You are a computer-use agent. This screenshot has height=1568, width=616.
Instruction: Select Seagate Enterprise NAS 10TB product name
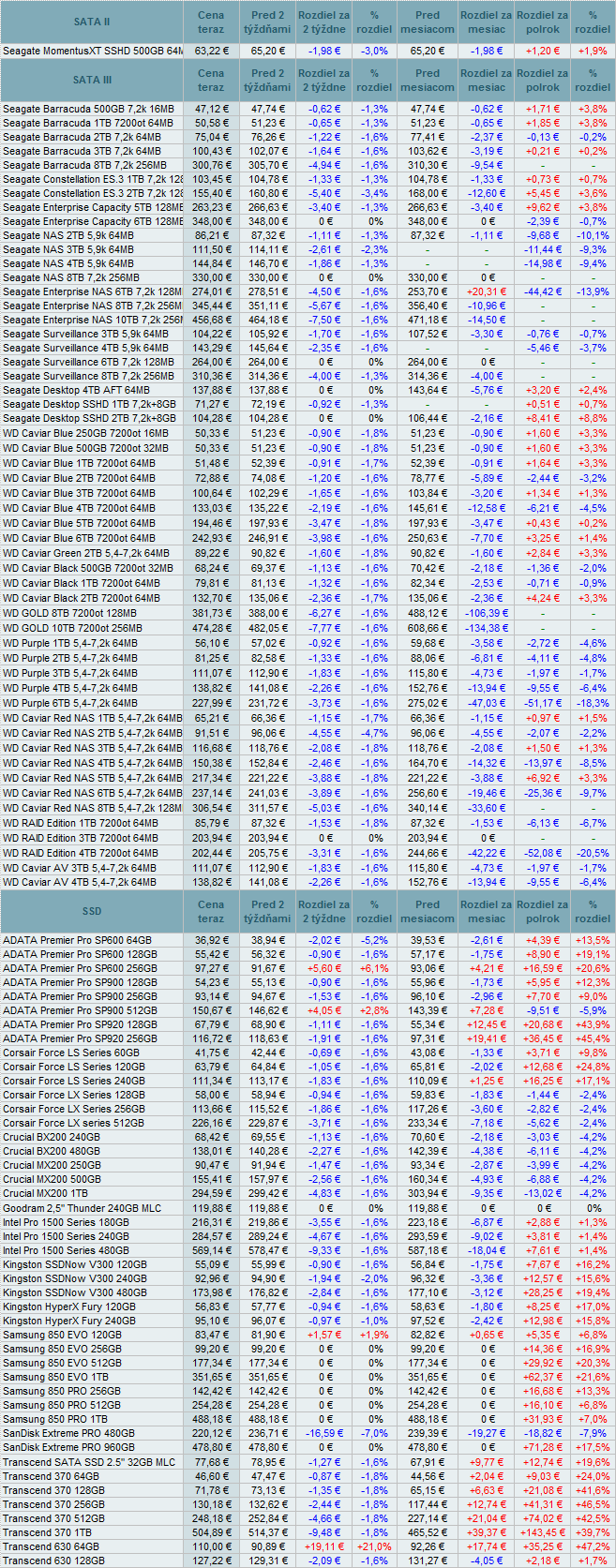[92, 320]
